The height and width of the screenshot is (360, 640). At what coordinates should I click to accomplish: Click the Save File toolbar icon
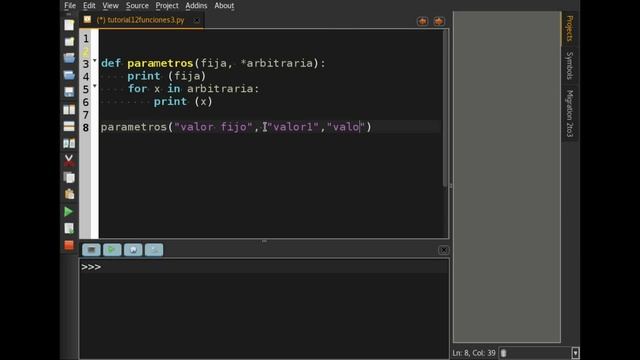[x=69, y=92]
